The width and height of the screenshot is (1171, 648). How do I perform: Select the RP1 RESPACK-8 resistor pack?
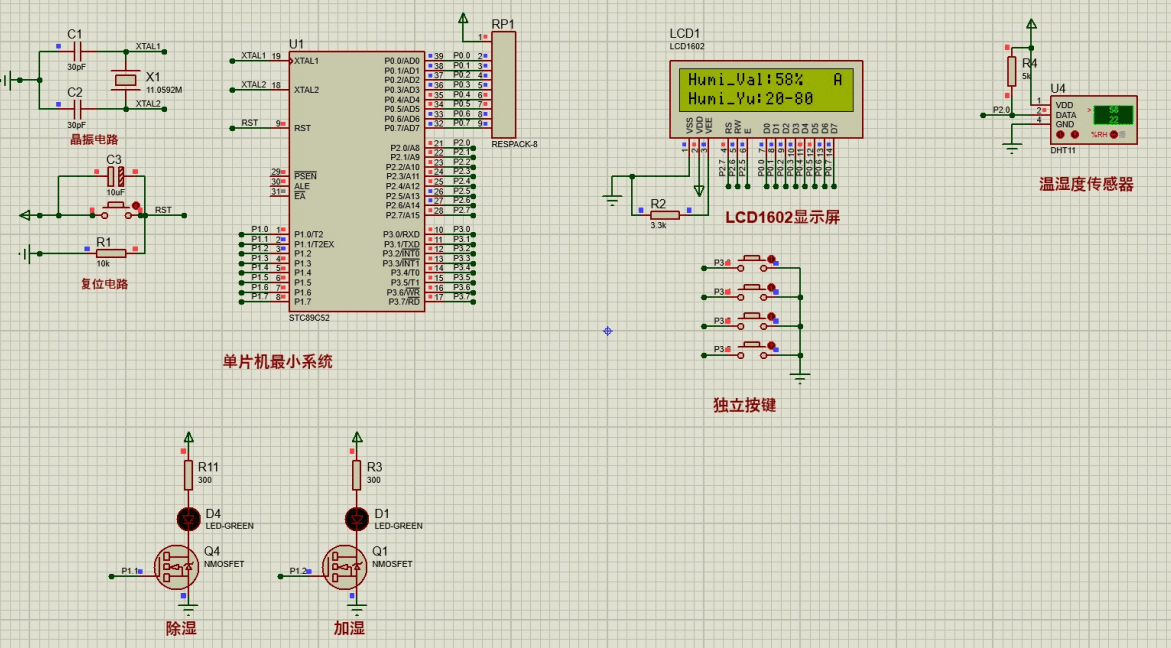[x=503, y=85]
